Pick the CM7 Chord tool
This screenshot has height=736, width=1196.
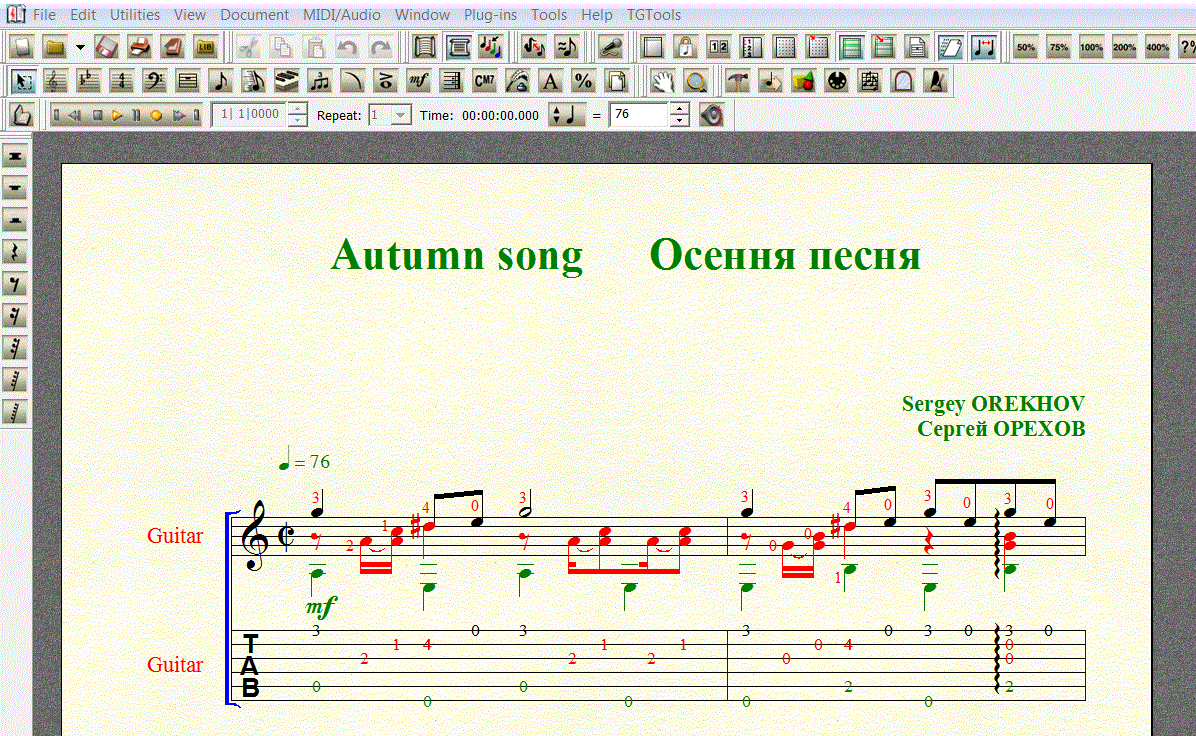point(484,81)
